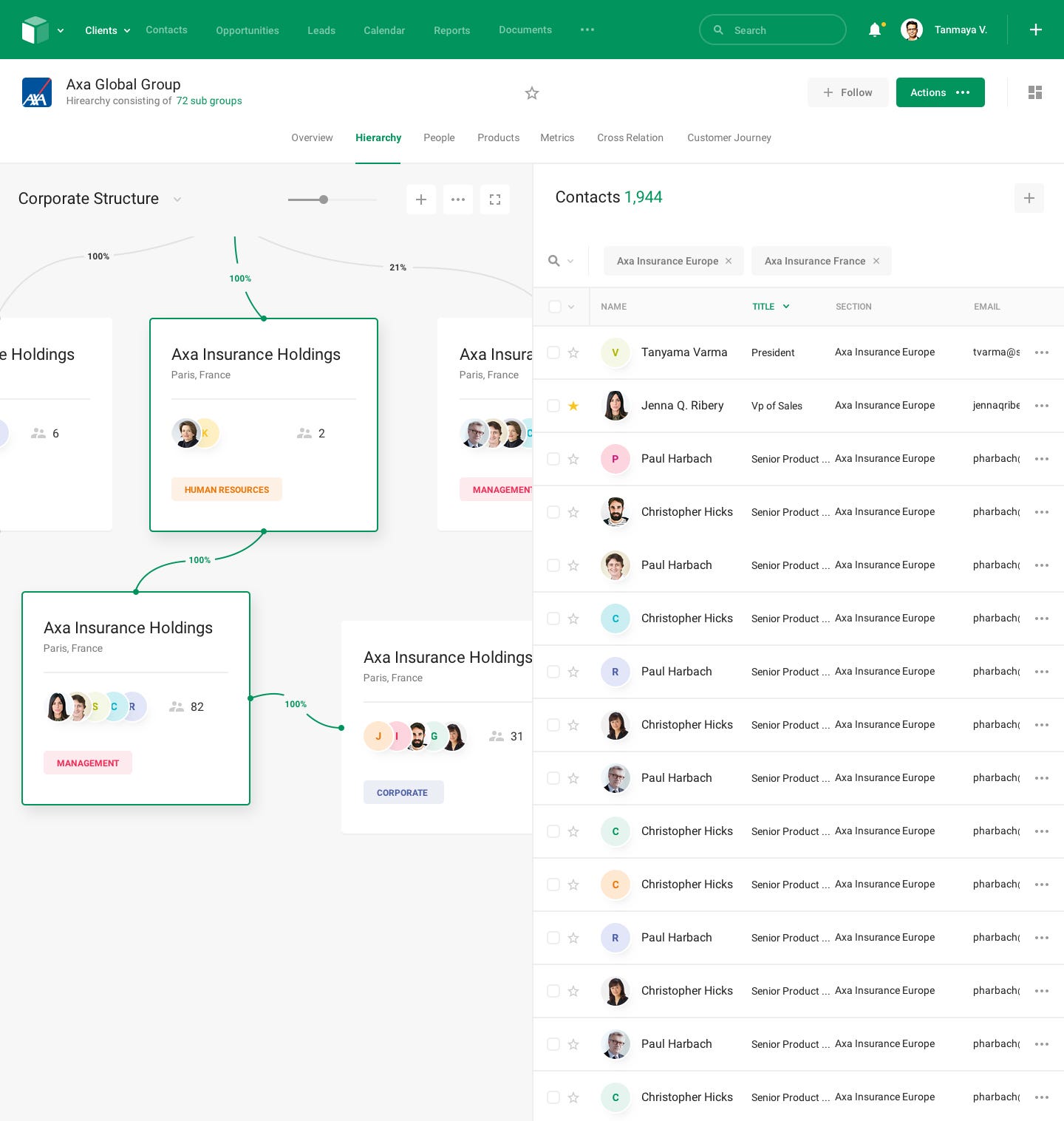1064x1121 pixels.
Task: Open Leads in top navigation
Action: 321,30
